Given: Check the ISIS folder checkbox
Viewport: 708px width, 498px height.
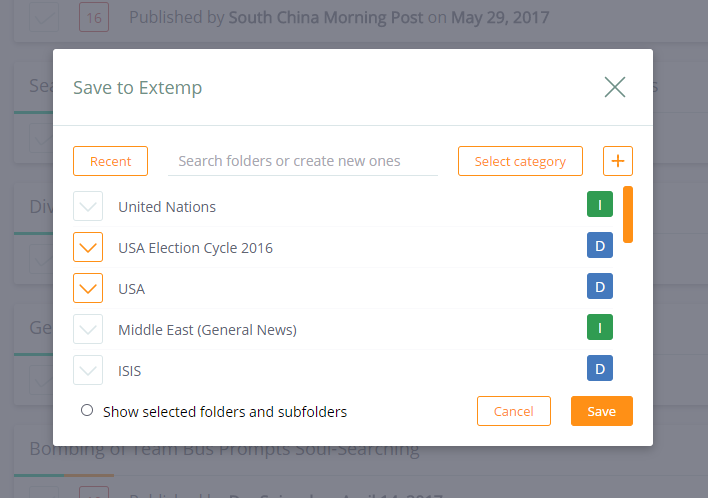Looking at the screenshot, I should coord(88,370).
